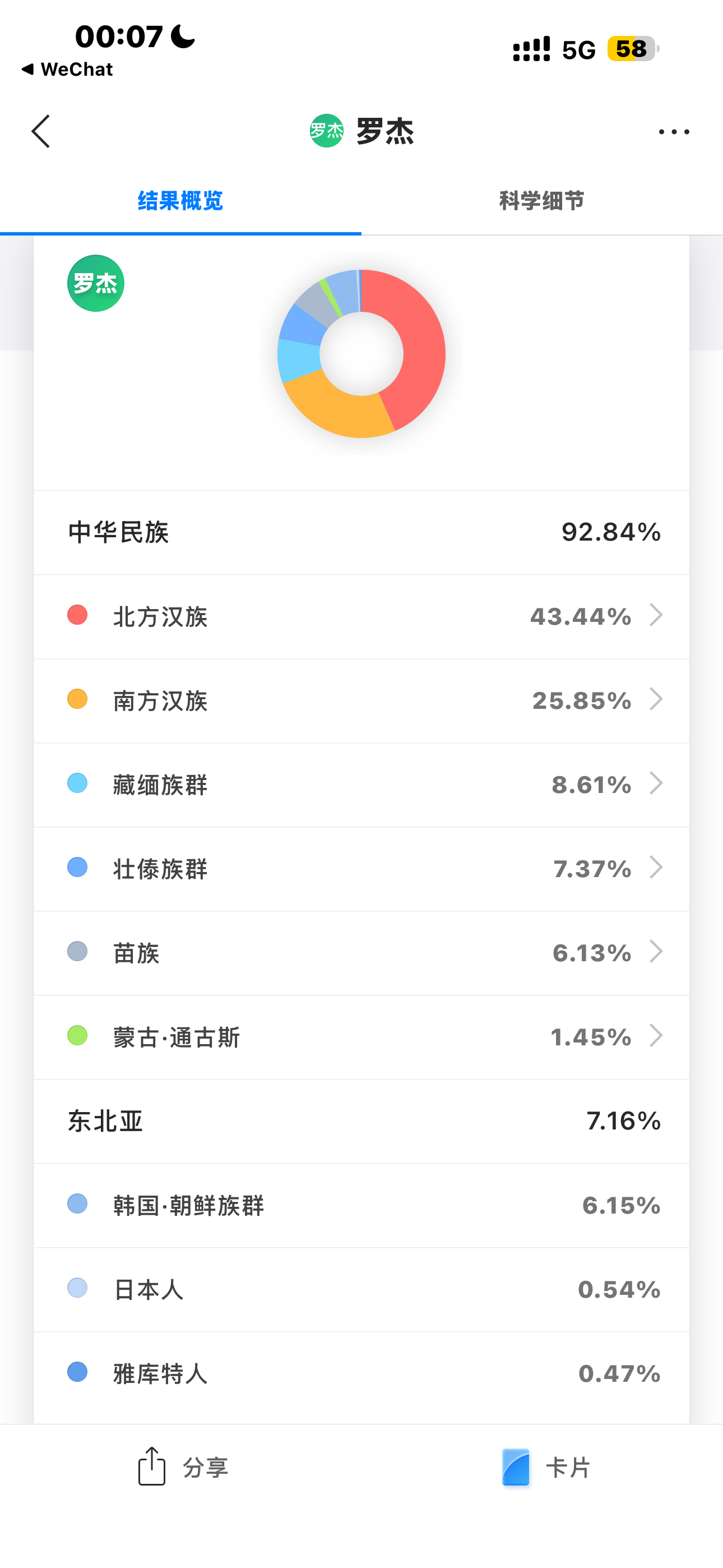
Task: Expand the 北方汉族 row chevron
Action: [655, 615]
